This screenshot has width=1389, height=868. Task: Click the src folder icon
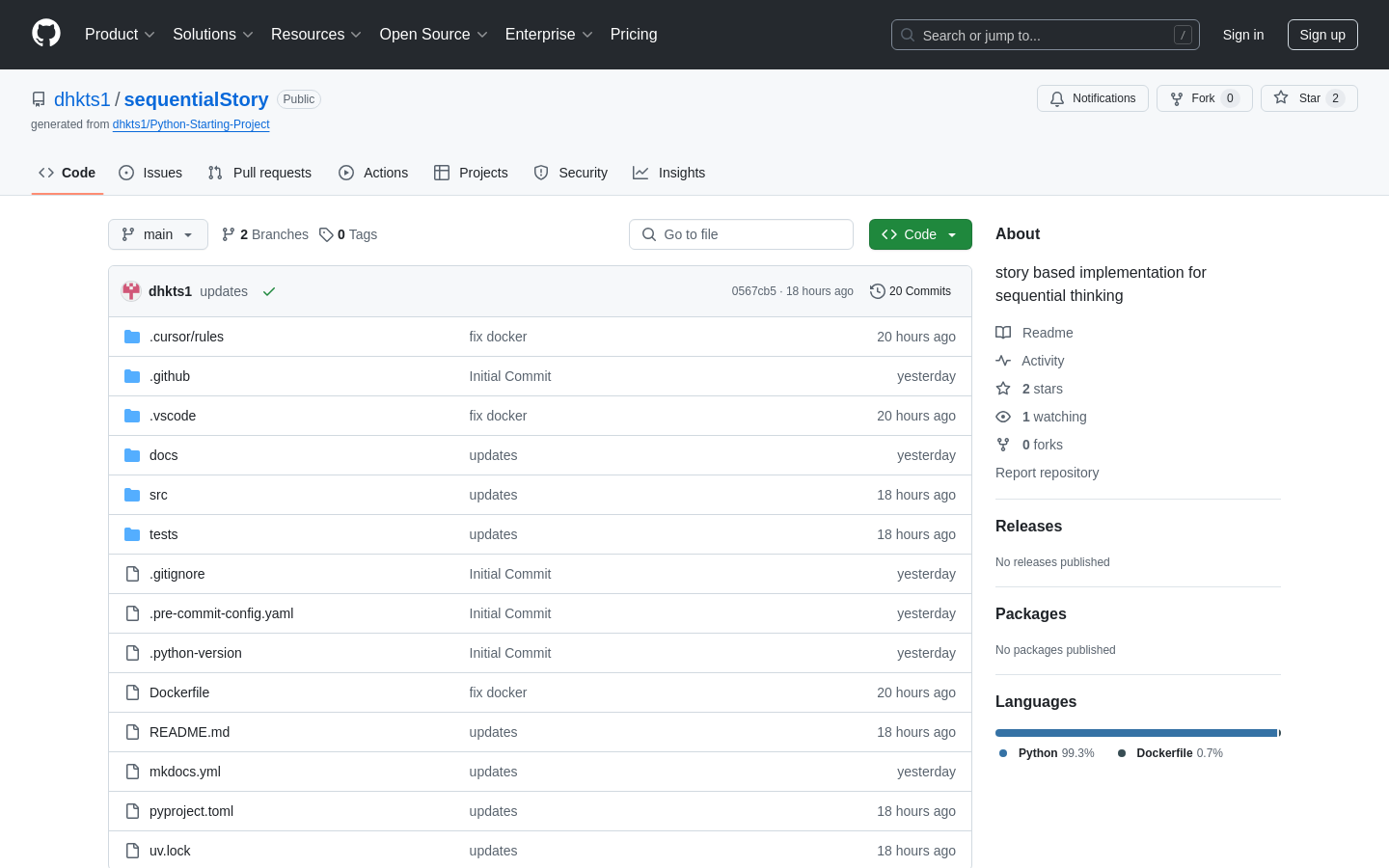point(132,495)
